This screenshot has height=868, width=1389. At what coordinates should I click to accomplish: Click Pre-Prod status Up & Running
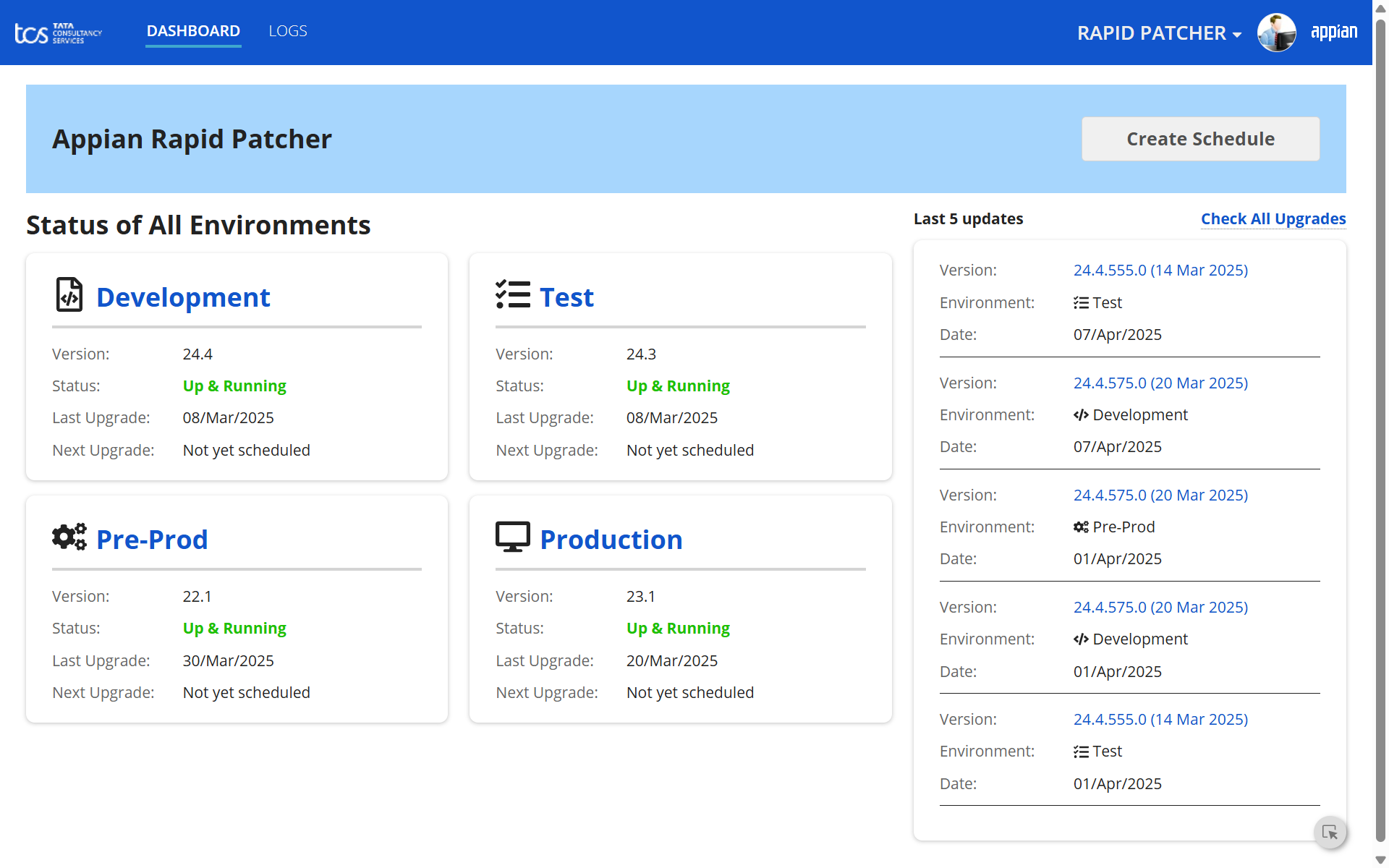coord(234,628)
